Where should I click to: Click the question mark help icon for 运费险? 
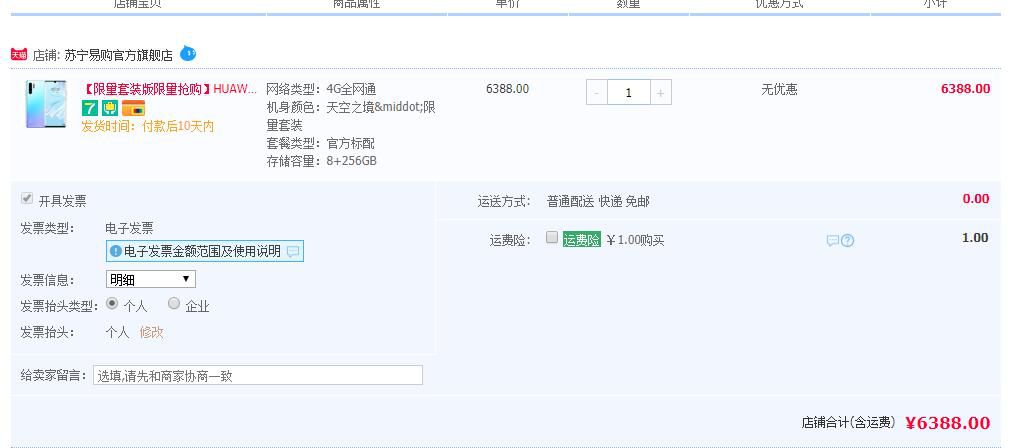(847, 241)
